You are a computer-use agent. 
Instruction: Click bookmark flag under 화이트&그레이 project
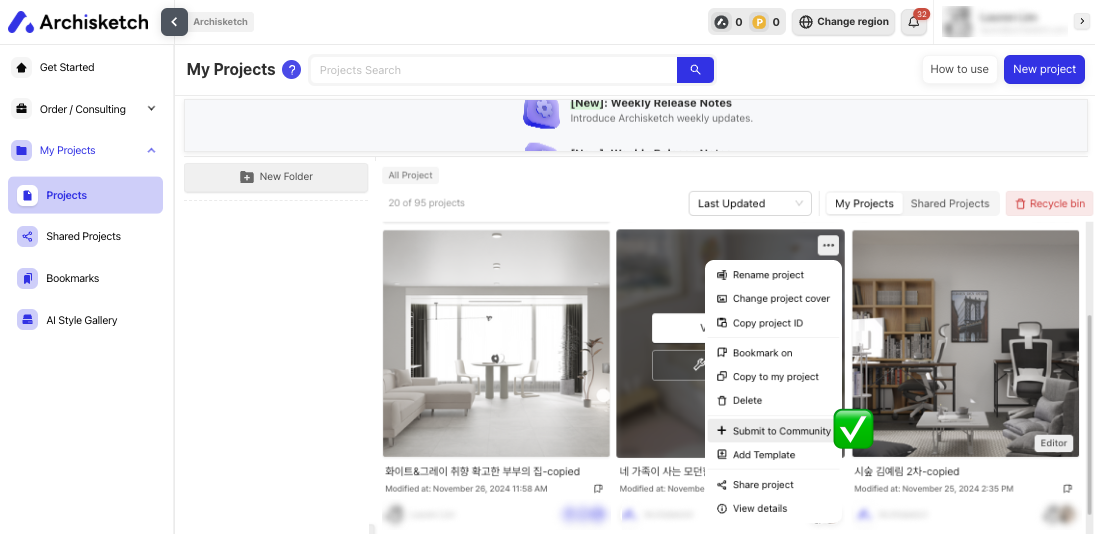click(x=598, y=489)
